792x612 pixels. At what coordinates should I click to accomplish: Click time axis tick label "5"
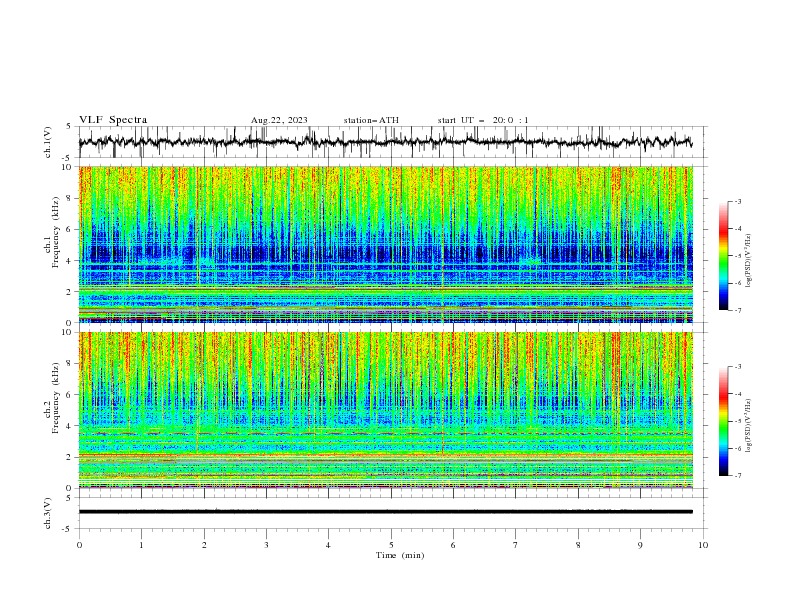pyautogui.click(x=391, y=545)
